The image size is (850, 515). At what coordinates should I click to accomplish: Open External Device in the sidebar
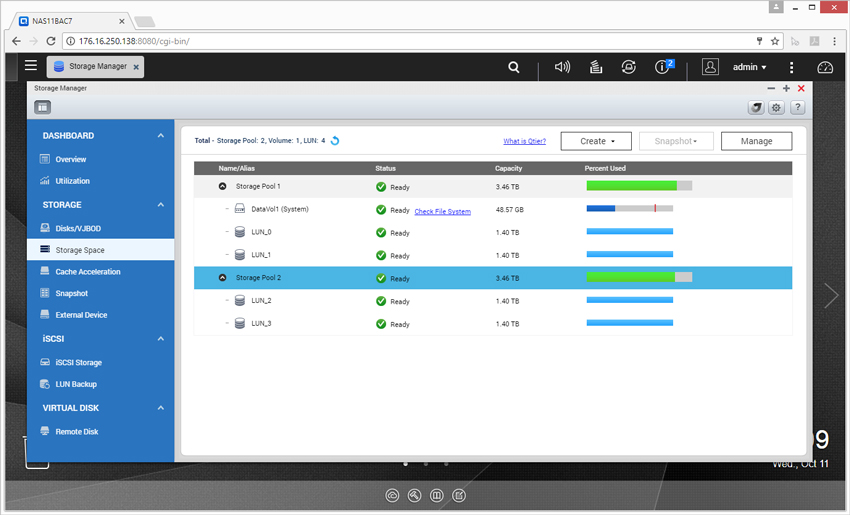click(x=81, y=315)
